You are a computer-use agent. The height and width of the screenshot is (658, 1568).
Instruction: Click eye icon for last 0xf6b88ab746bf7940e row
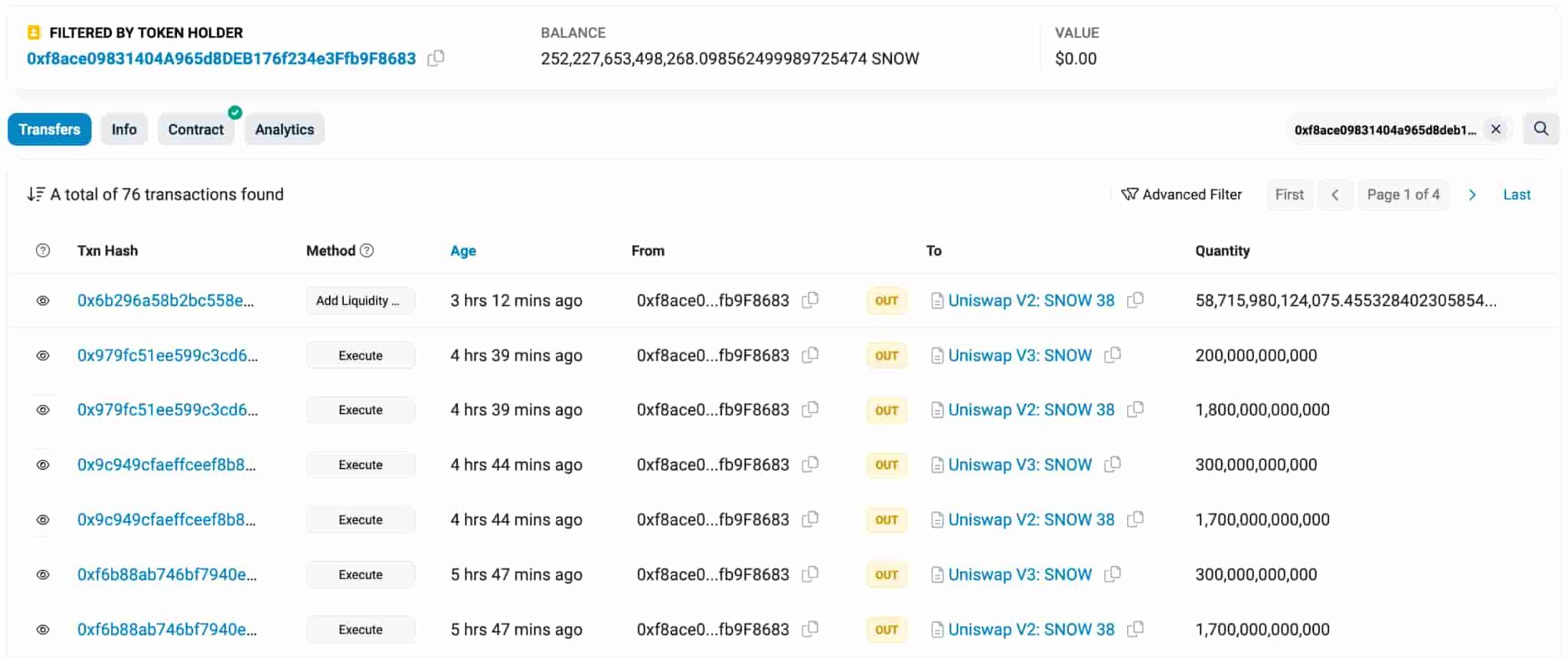point(43,630)
